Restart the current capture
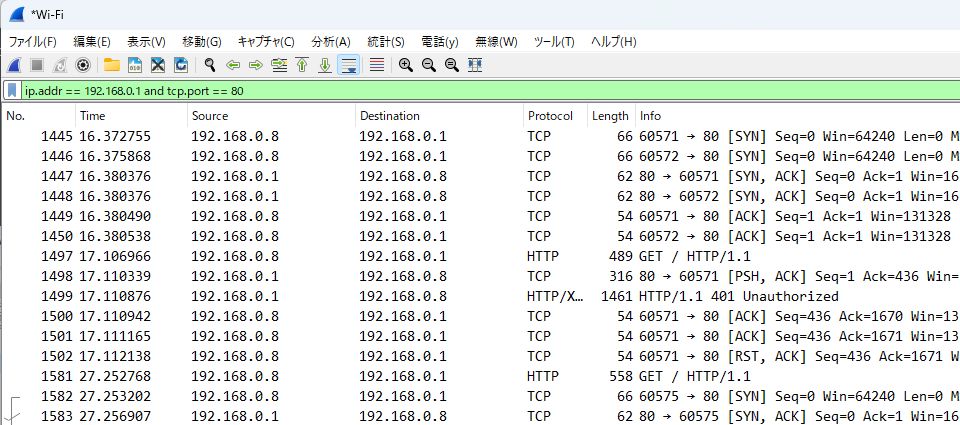The width and height of the screenshot is (960, 425). [x=60, y=65]
